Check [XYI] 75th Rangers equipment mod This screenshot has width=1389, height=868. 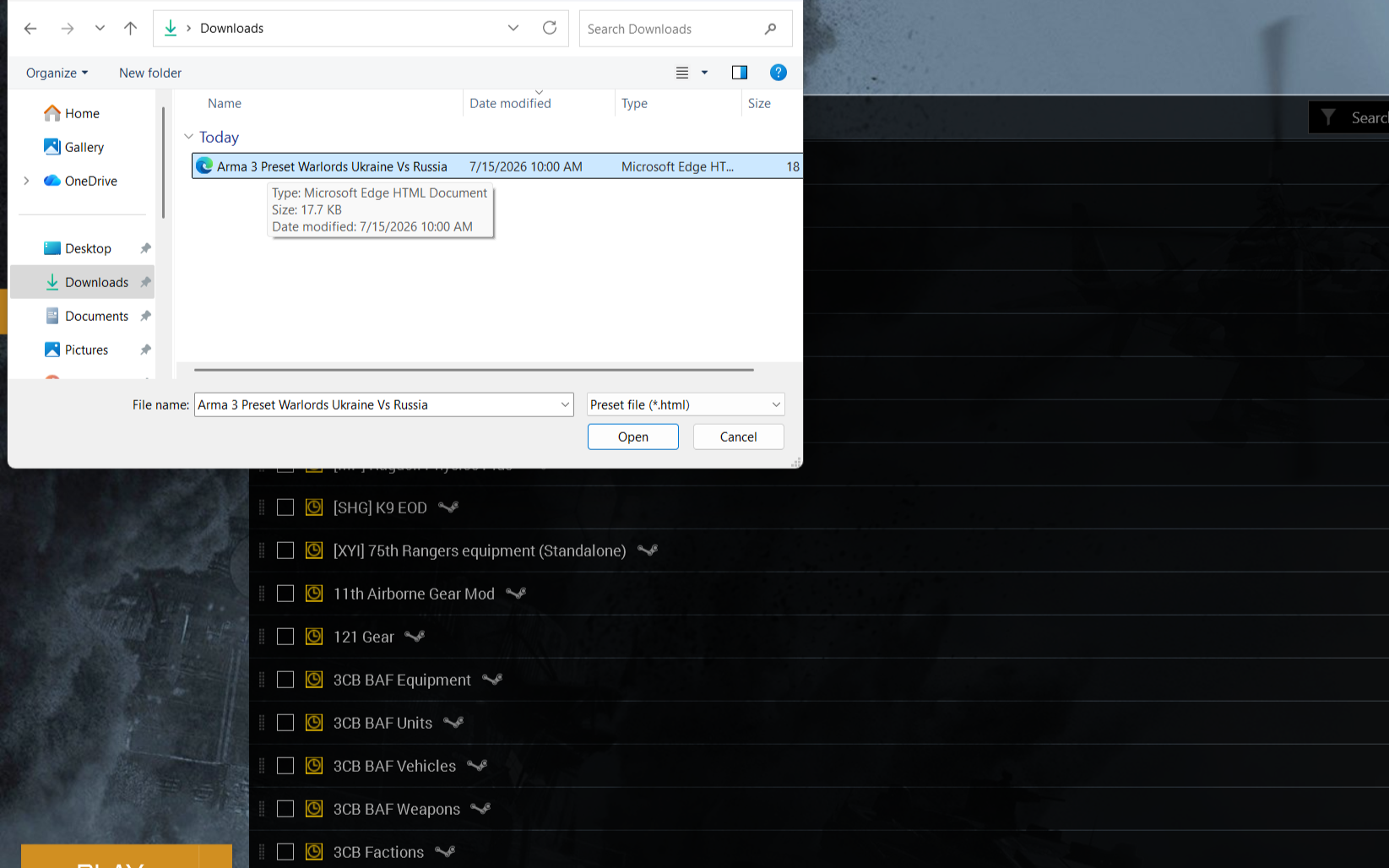point(285,551)
